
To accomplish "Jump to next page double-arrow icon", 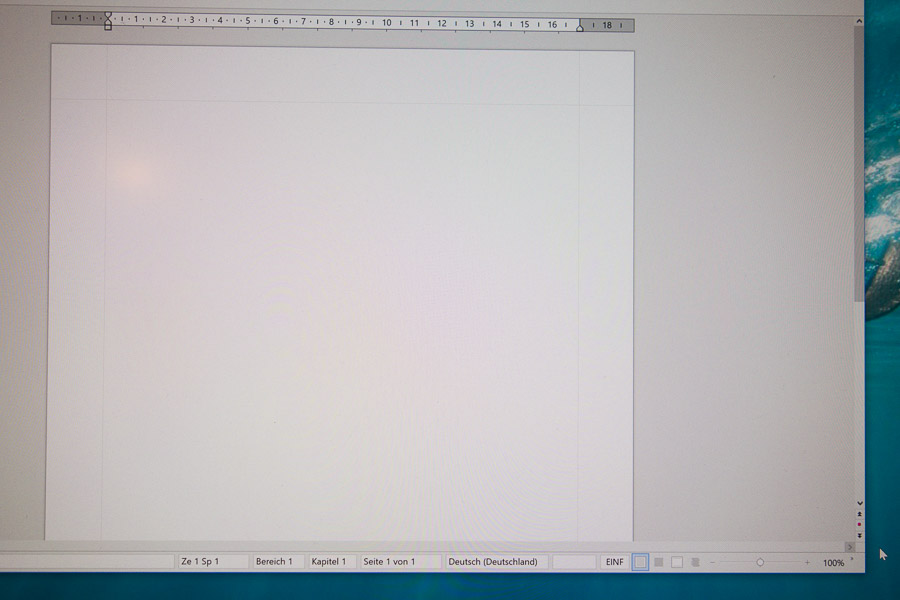I will point(859,535).
